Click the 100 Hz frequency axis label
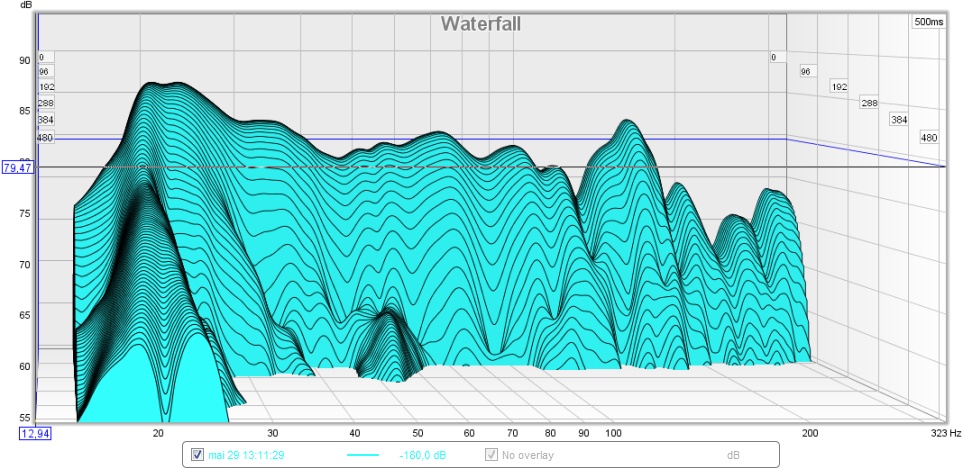 613,433
